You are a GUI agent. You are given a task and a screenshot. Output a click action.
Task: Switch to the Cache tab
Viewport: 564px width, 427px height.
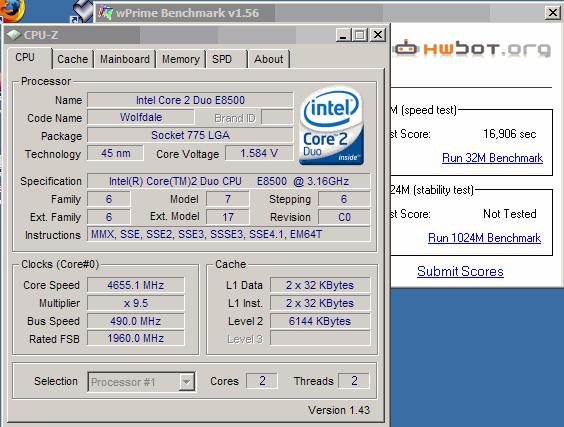coord(73,59)
